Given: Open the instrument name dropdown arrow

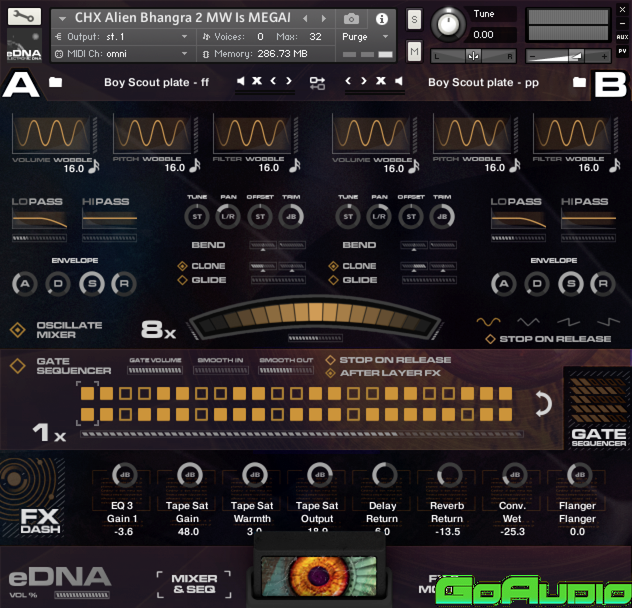Looking at the screenshot, I should point(62,19).
